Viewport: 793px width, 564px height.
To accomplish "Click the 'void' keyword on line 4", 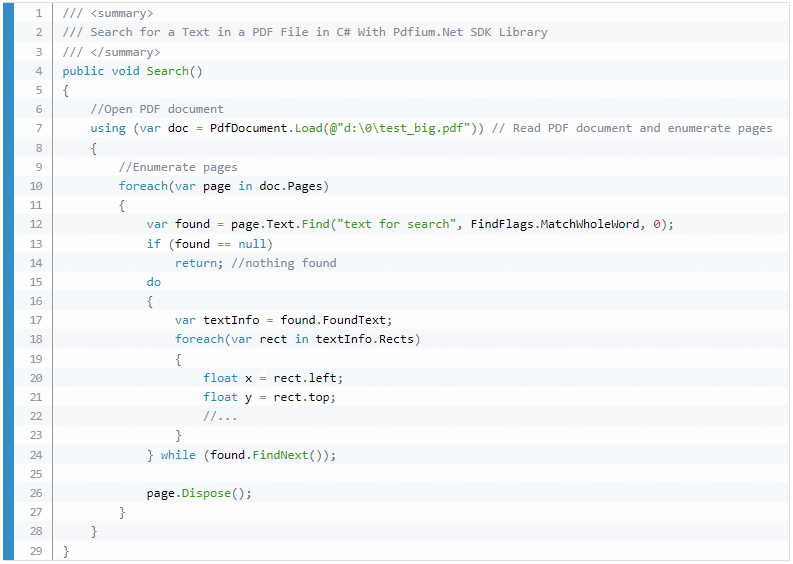I will 125,71.
